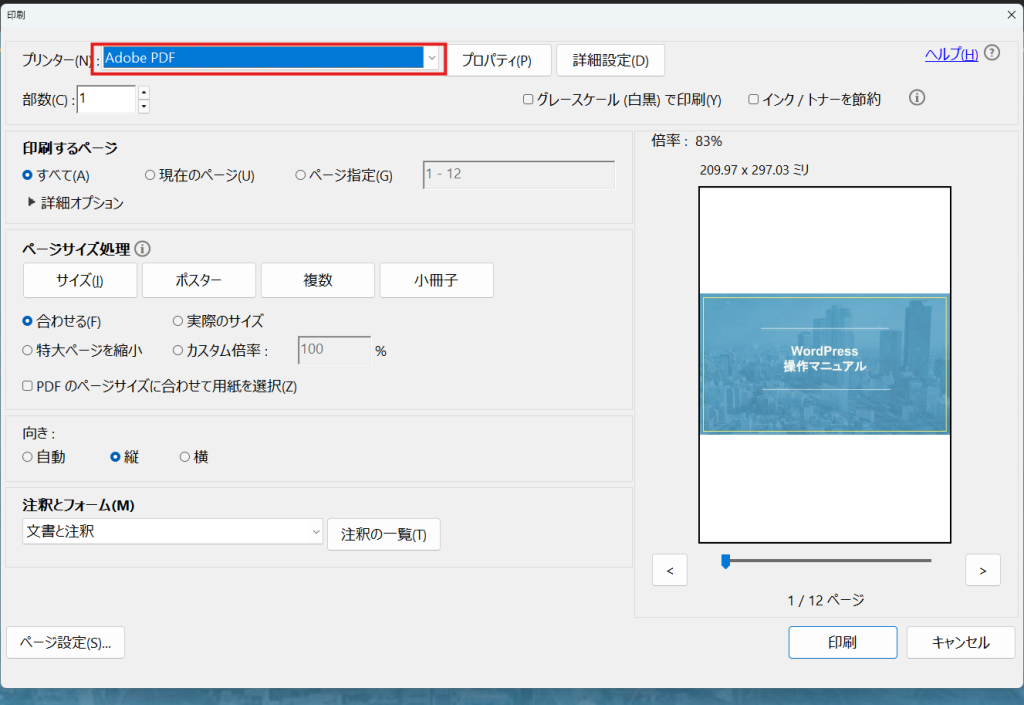Viewport: 1024px width, 705px height.
Task: Click the help question mark icon
Action: (992, 53)
